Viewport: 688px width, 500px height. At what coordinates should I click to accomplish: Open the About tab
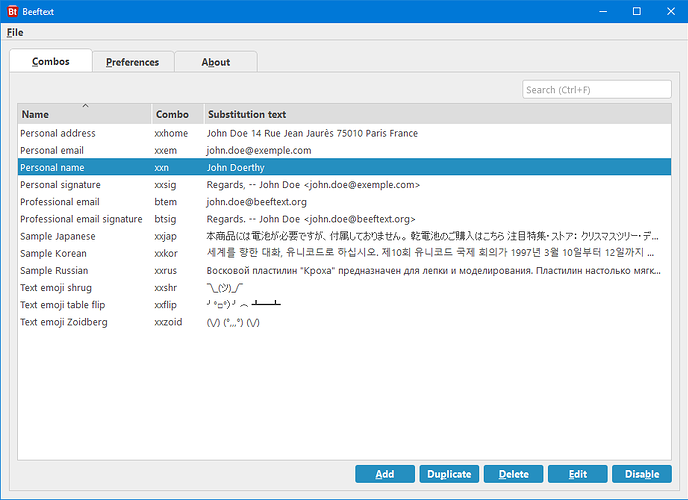216,62
